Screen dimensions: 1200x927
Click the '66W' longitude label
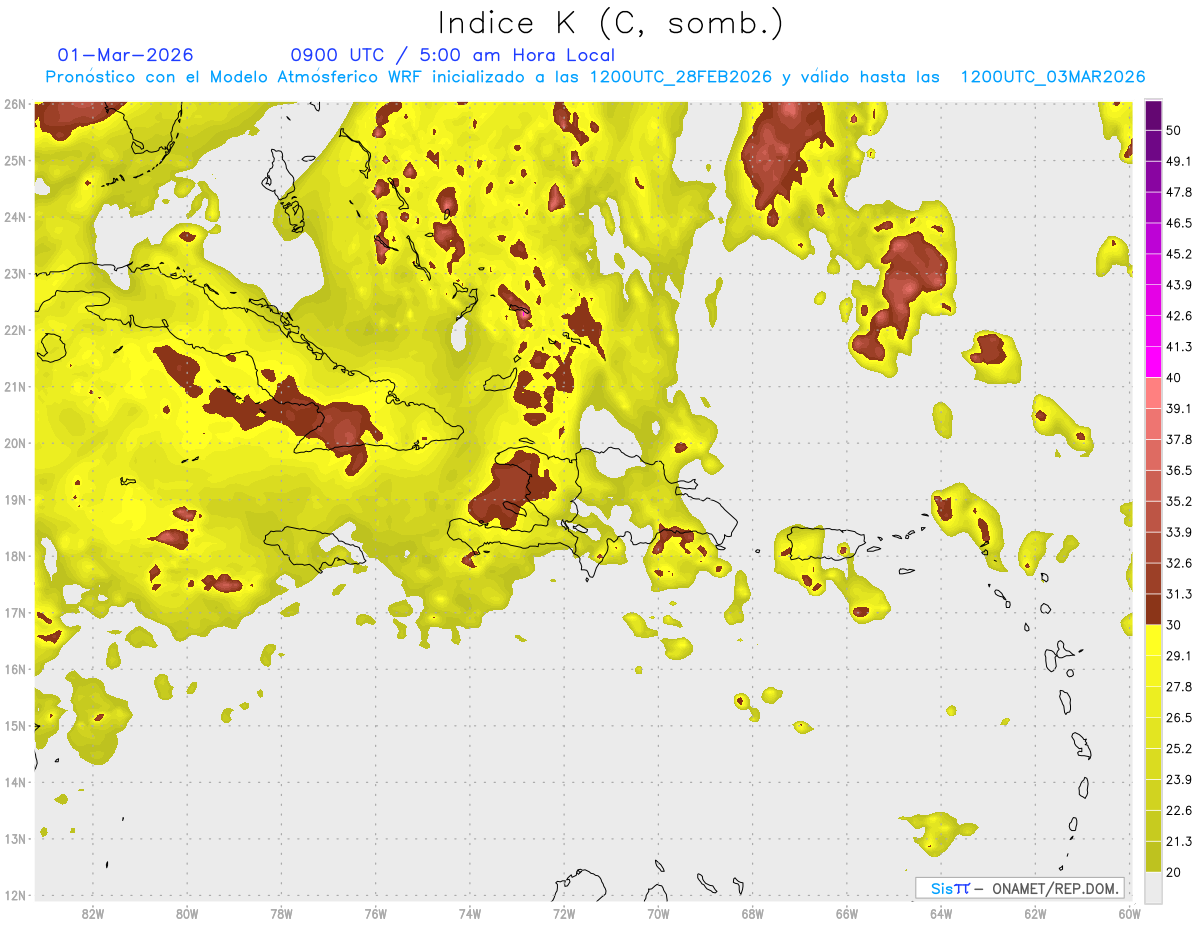pos(847,913)
